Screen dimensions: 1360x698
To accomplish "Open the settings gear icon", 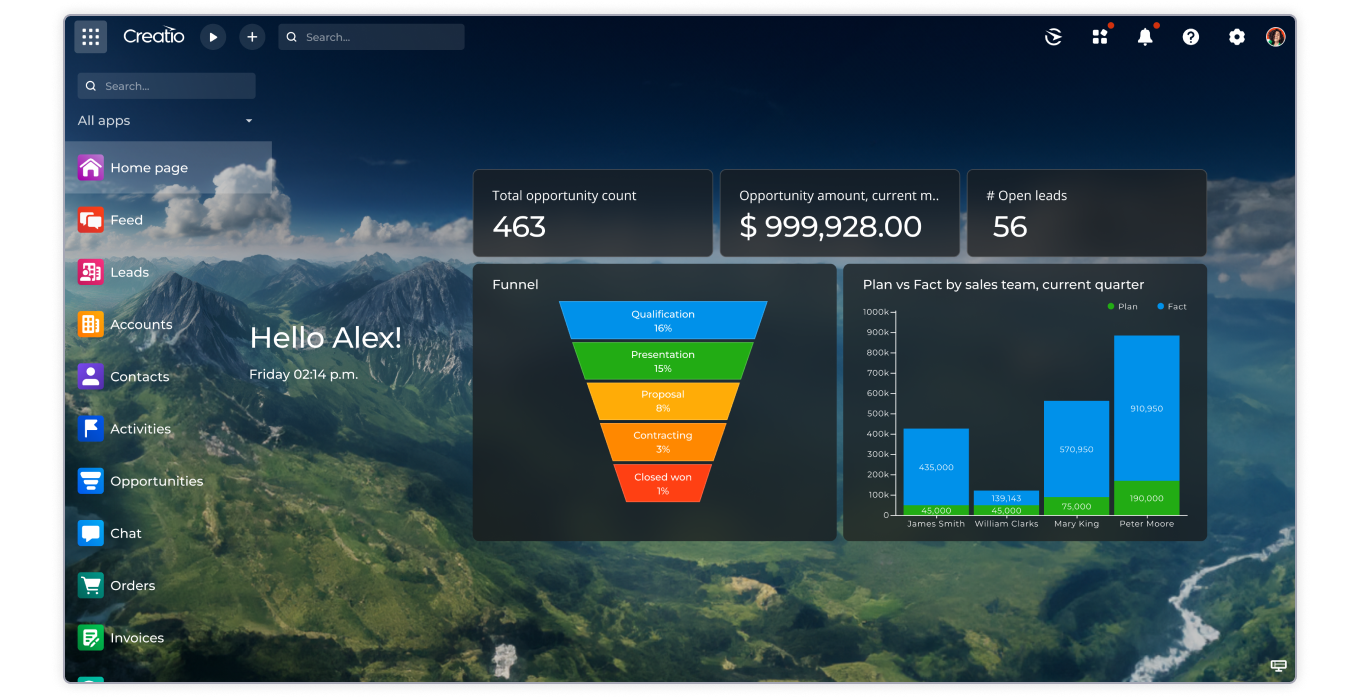I will click(x=1236, y=37).
